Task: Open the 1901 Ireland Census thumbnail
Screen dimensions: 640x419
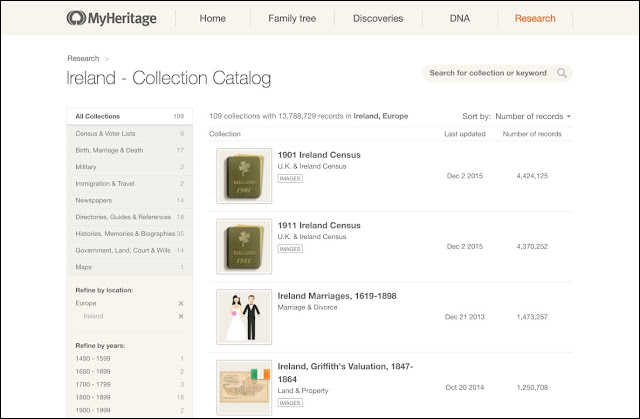Action: coord(244,176)
